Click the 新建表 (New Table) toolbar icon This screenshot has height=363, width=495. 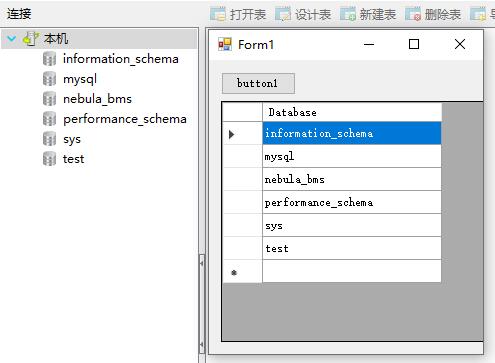pyautogui.click(x=348, y=14)
